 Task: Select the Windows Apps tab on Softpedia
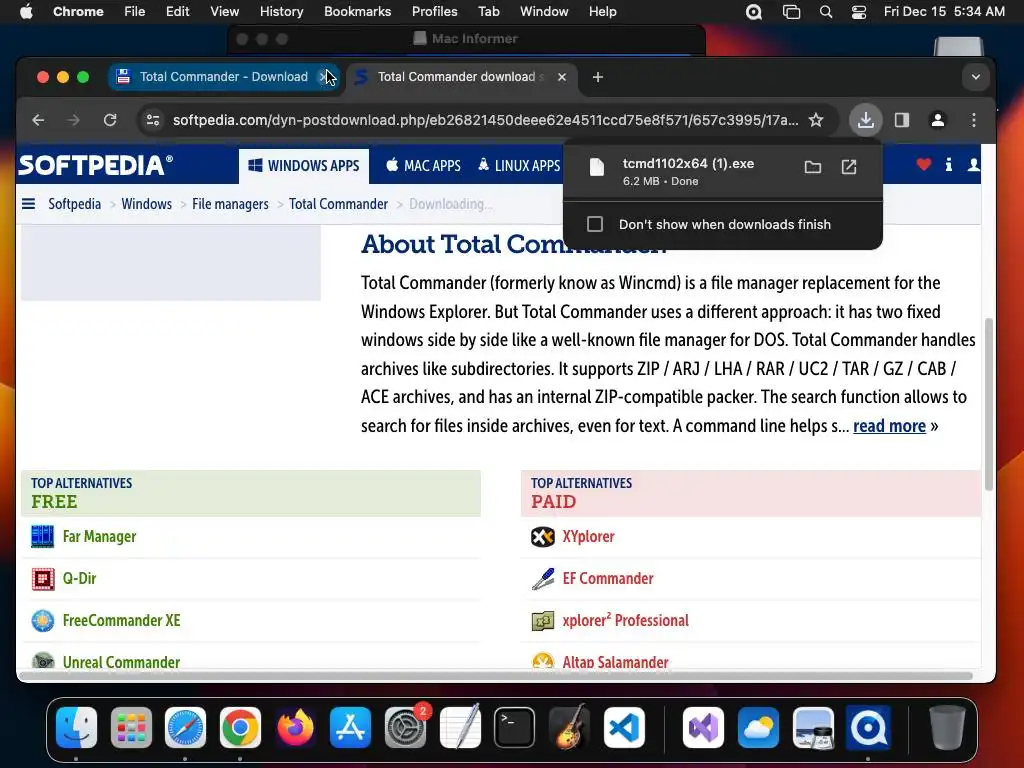304,166
